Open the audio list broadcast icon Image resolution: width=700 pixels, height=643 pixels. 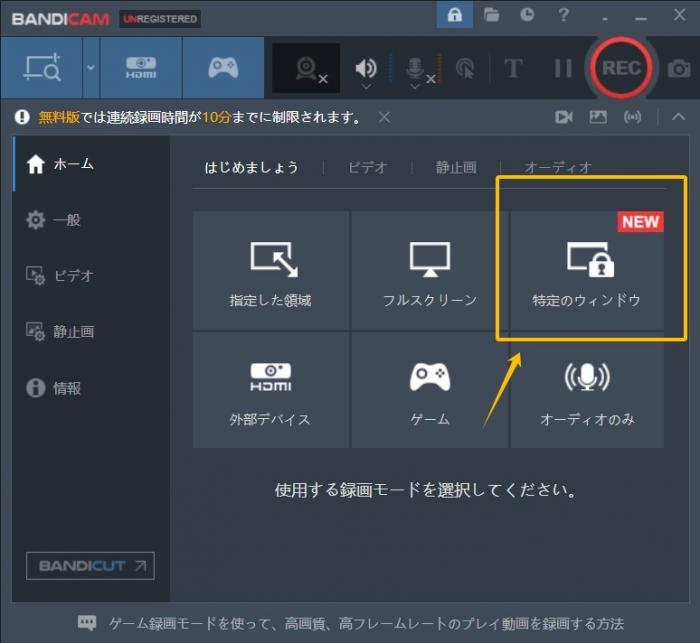click(x=632, y=117)
